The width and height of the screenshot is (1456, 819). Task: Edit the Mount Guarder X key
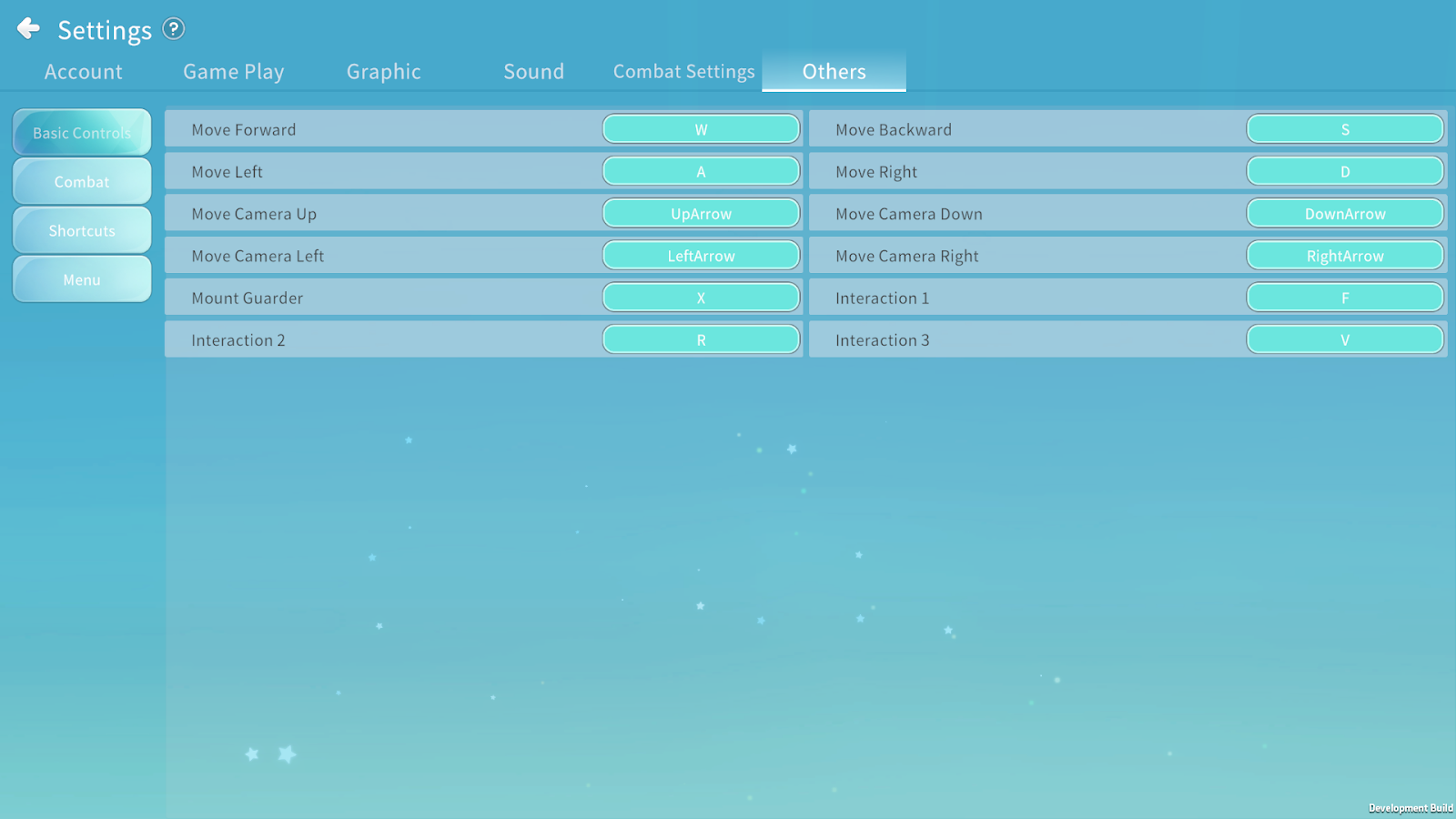pos(701,298)
